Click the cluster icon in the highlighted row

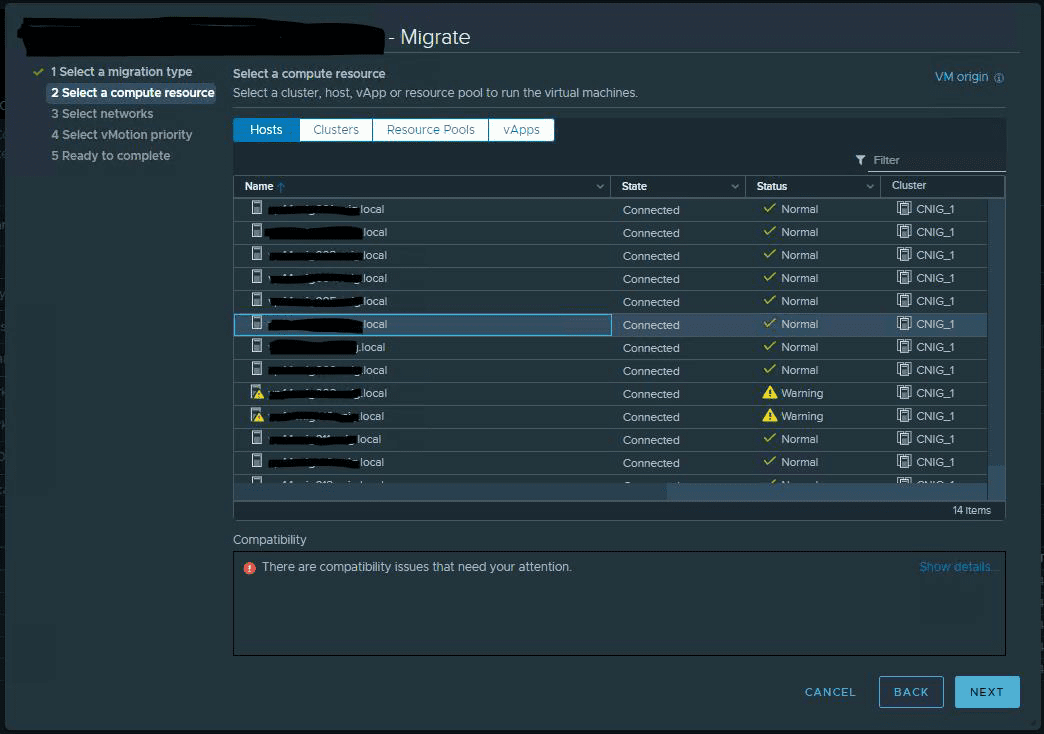tap(904, 324)
